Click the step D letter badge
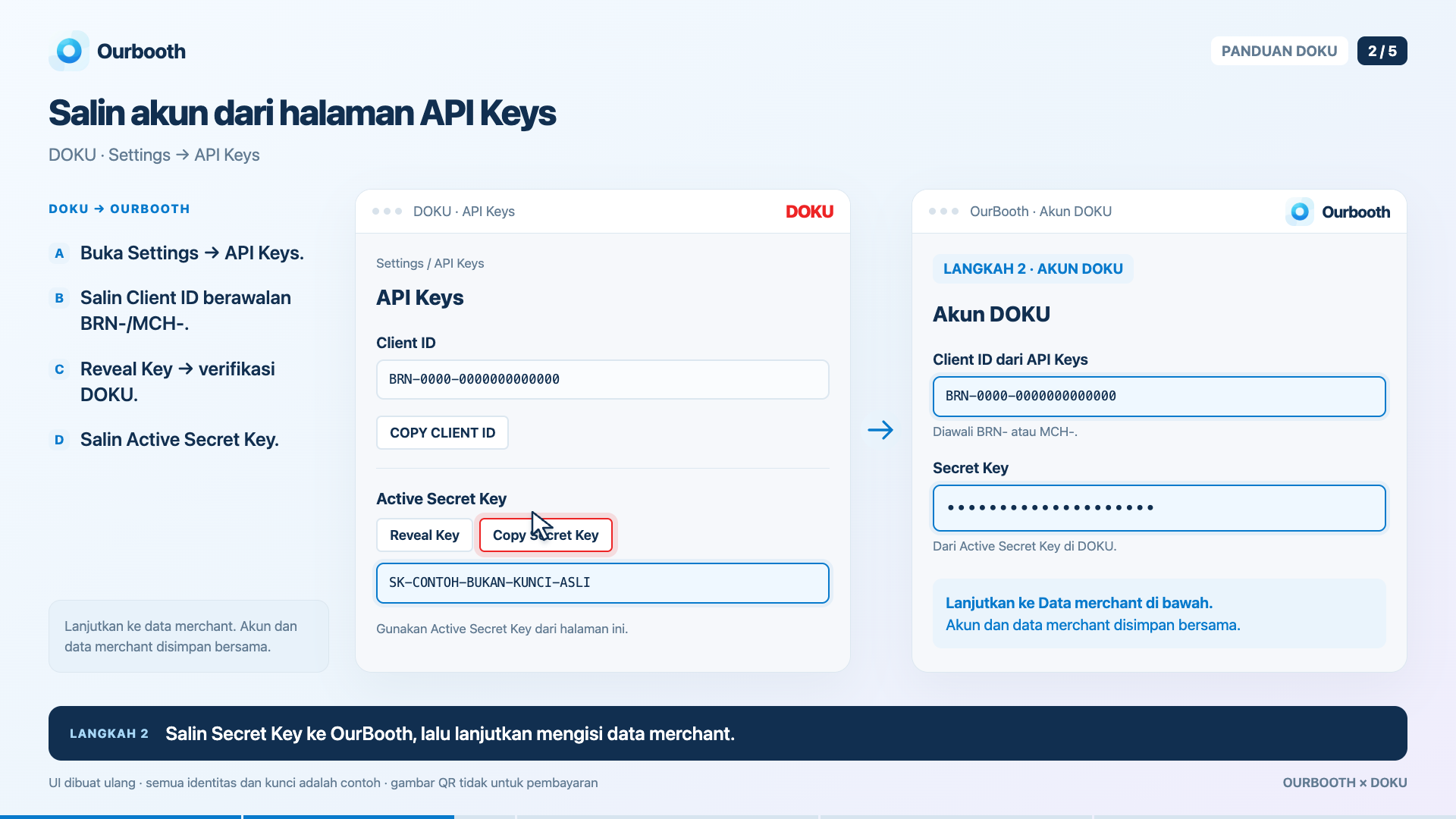Image resolution: width=1456 pixels, height=819 pixels. tap(59, 440)
